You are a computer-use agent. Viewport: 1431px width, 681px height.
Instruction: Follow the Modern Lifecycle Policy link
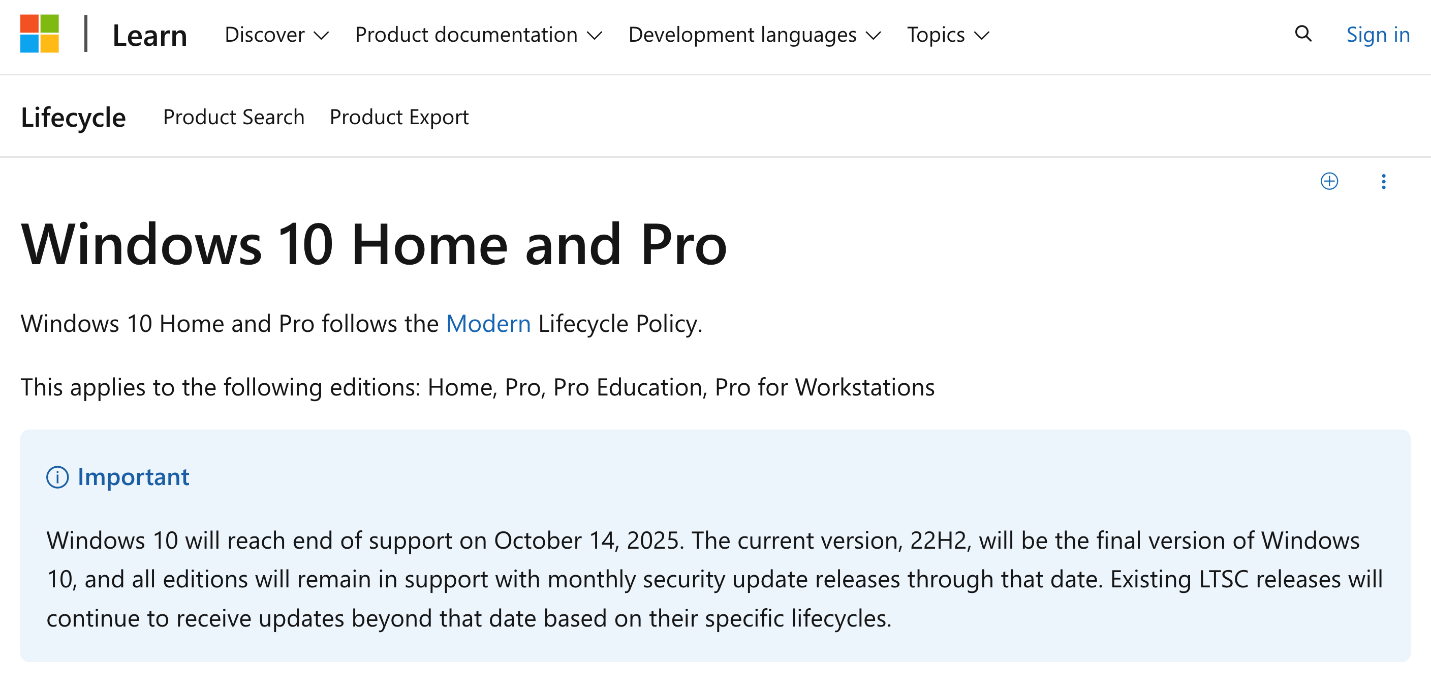click(x=488, y=324)
